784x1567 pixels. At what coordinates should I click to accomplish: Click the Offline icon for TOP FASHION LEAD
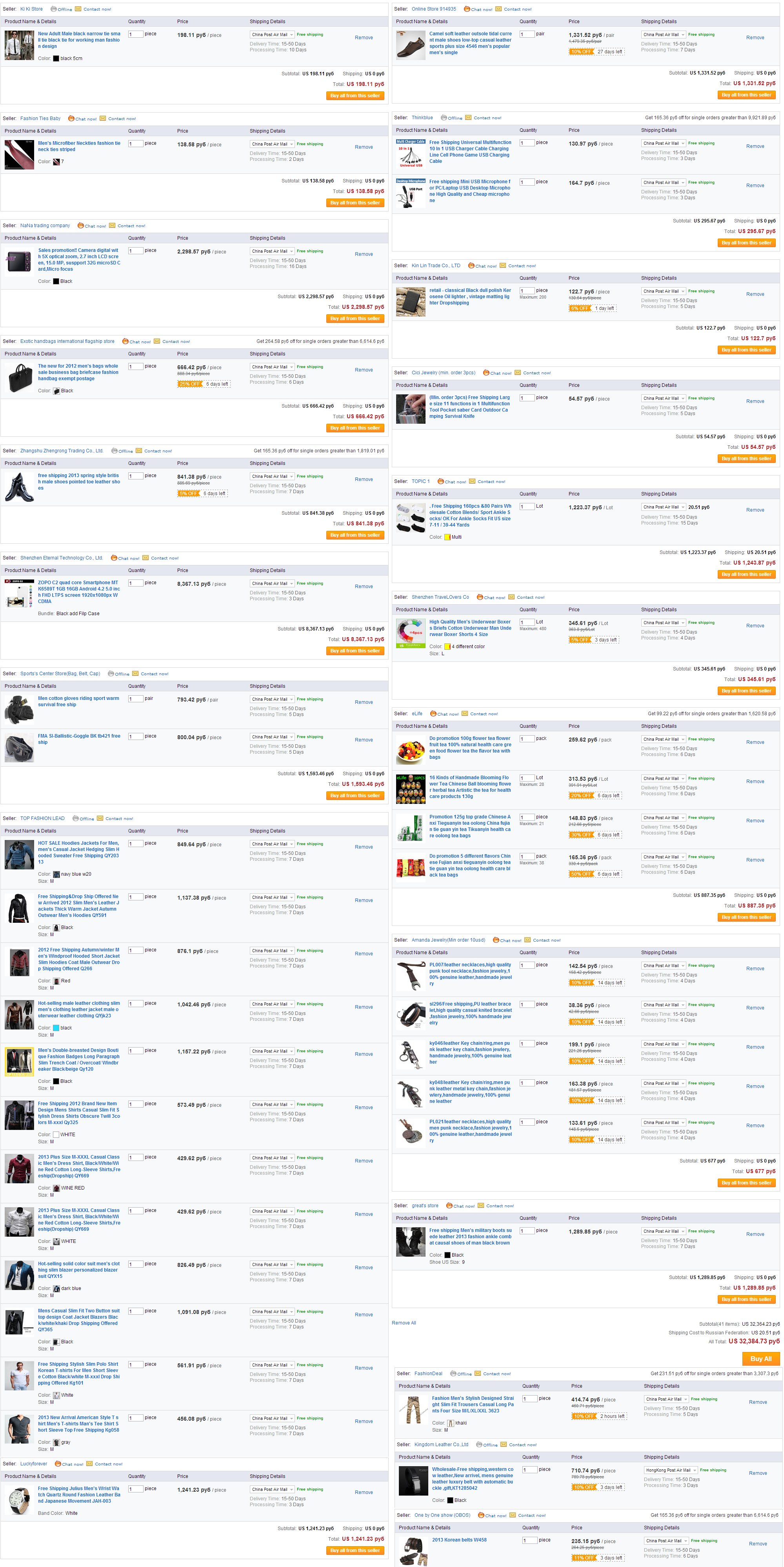[x=75, y=818]
